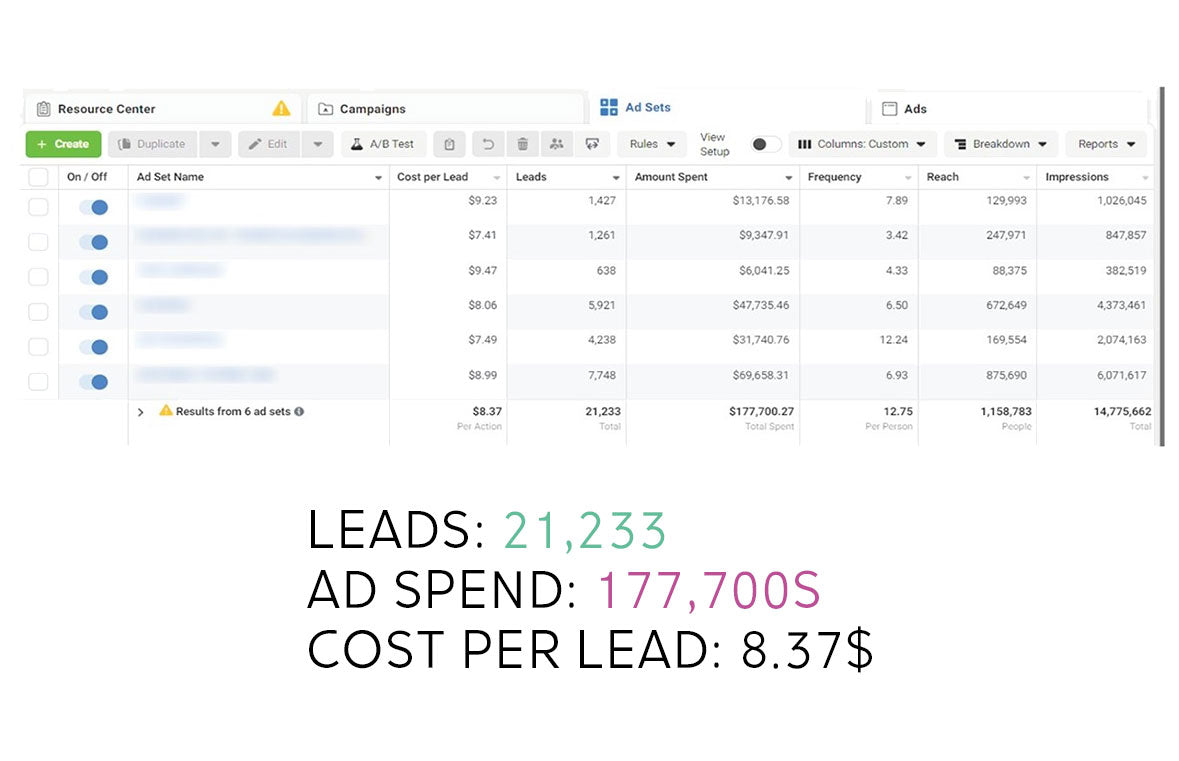This screenshot has height=761, width=1179.
Task: Check the select-all checkbox in header
Action: point(38,177)
